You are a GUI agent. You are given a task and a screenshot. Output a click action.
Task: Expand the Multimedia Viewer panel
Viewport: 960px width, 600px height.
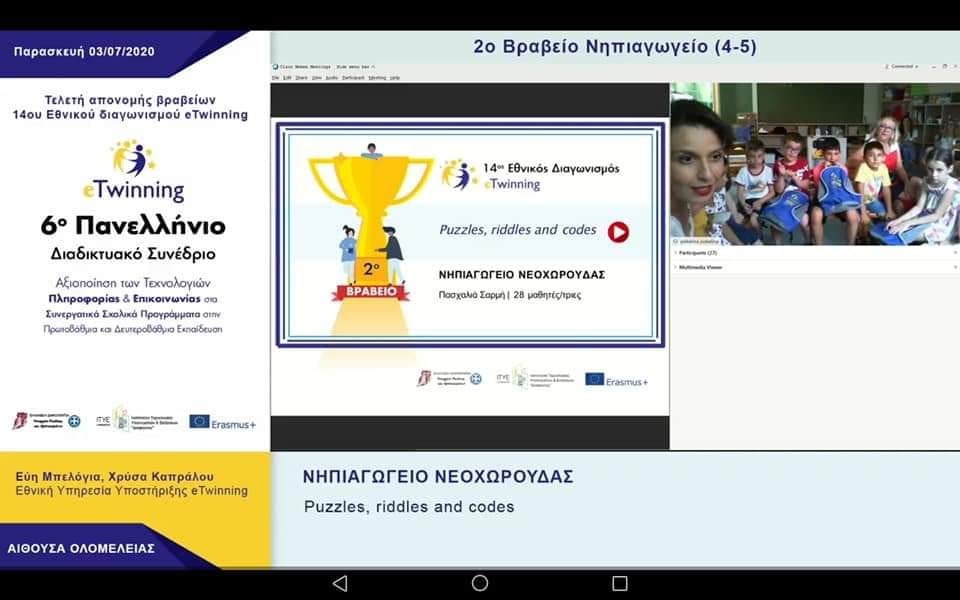700,268
